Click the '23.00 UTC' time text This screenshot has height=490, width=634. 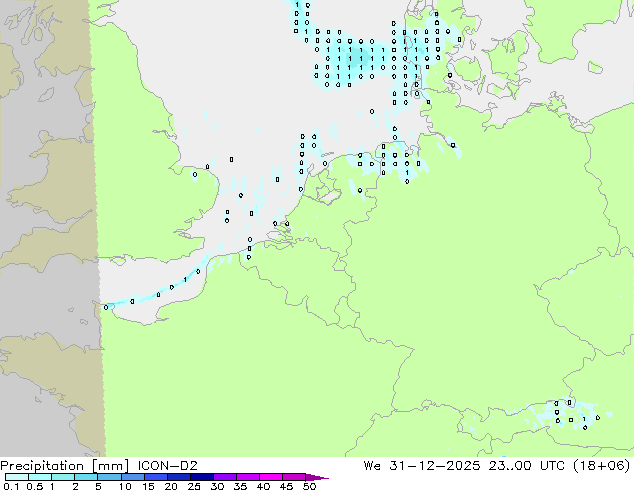(526, 466)
